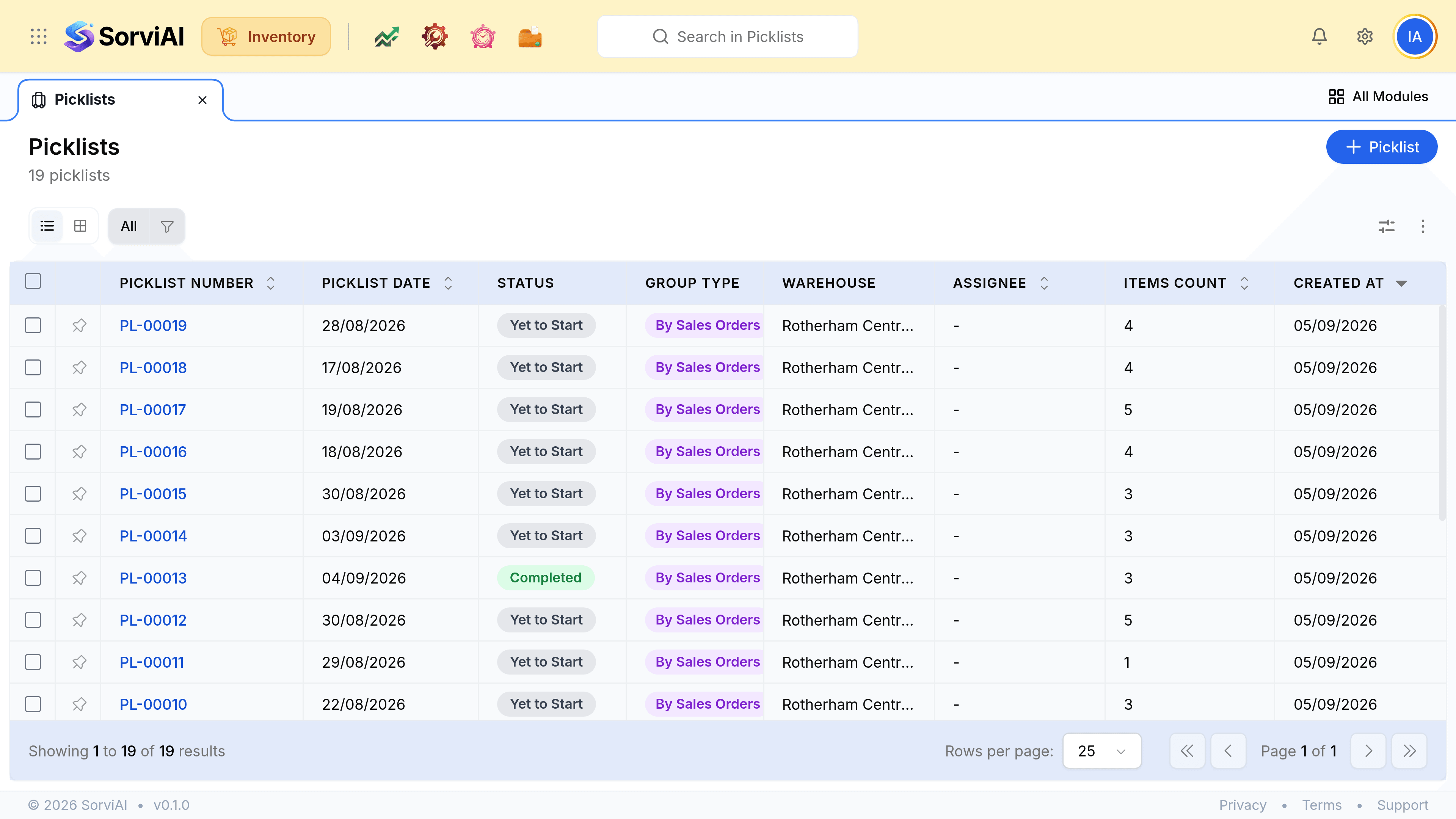The height and width of the screenshot is (819, 1456).
Task: Open column customization sliders icon
Action: tap(1387, 227)
